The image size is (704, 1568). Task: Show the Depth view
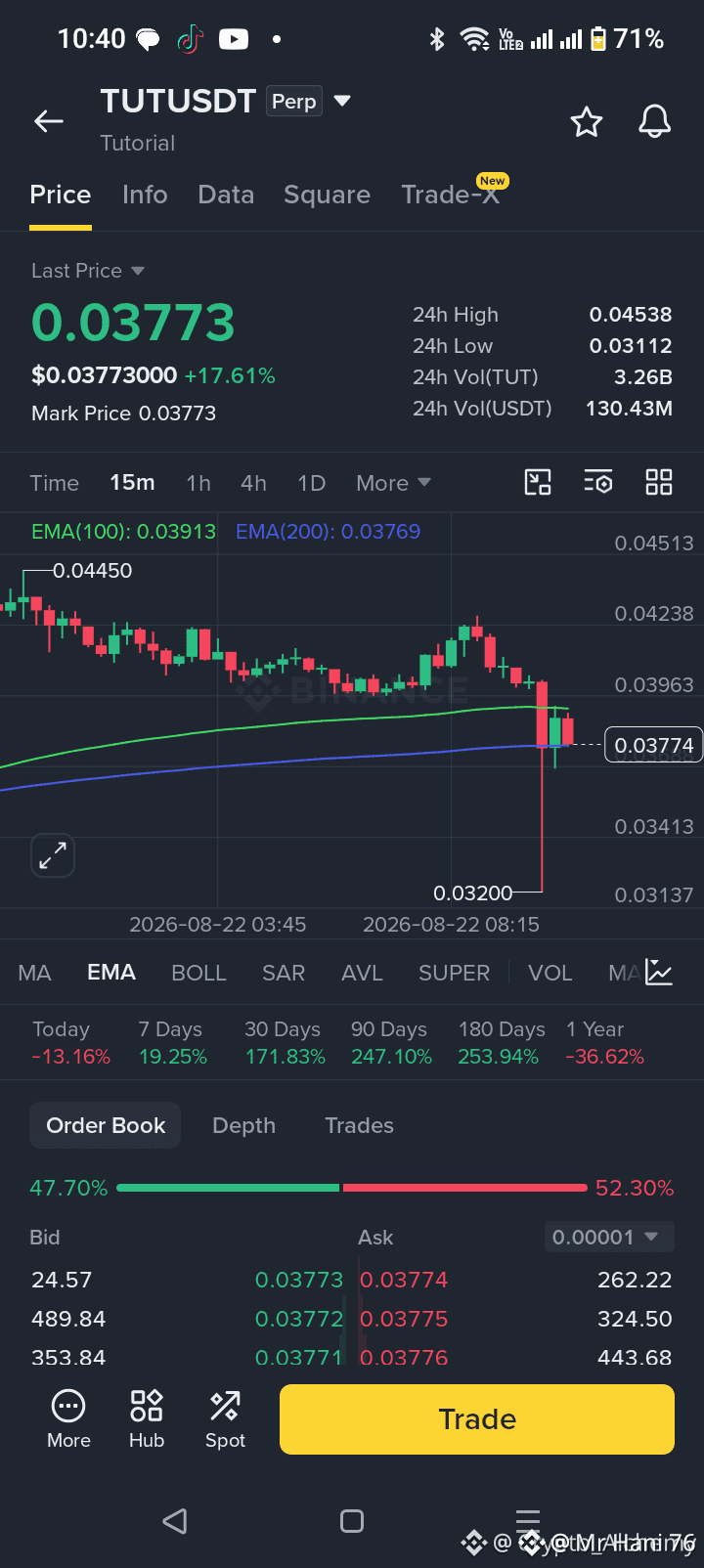click(x=243, y=1125)
